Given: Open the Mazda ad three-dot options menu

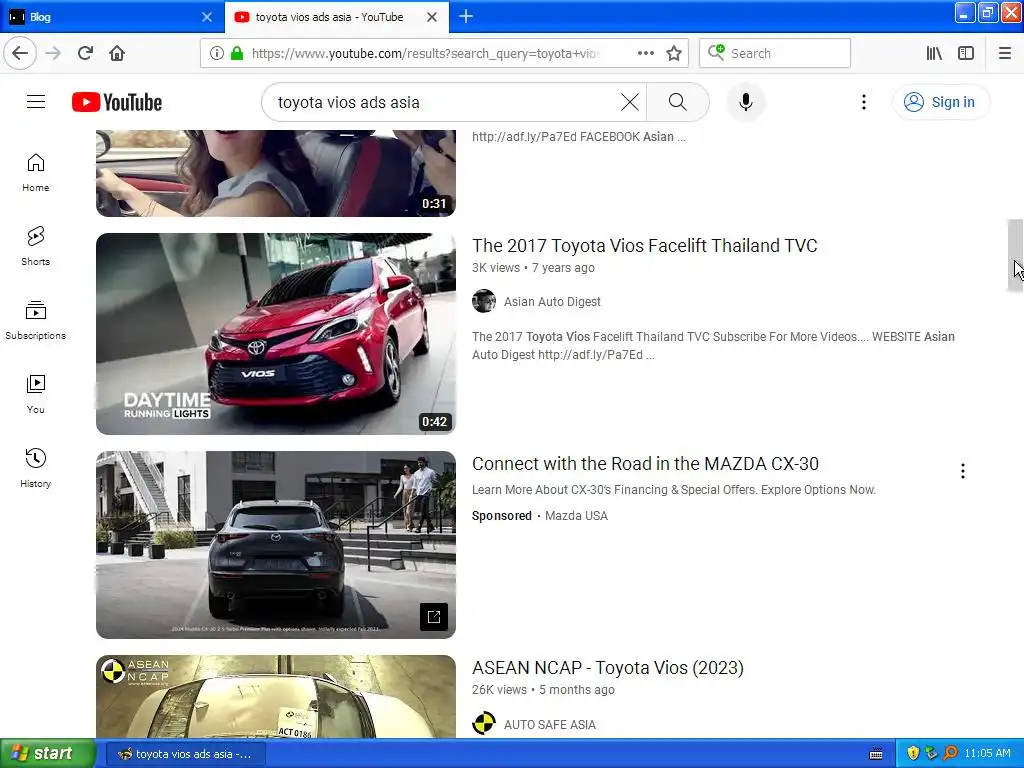Looking at the screenshot, I should (963, 471).
